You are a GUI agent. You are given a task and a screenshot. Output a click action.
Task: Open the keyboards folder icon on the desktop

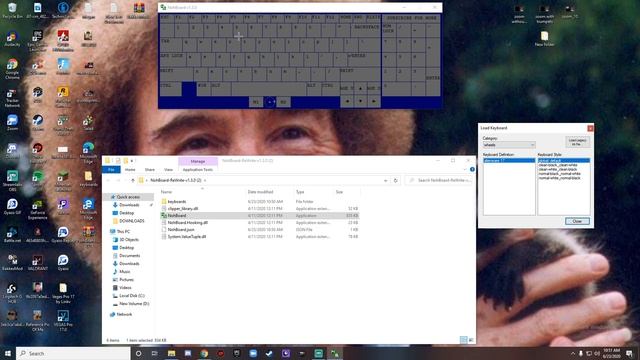coord(88,178)
